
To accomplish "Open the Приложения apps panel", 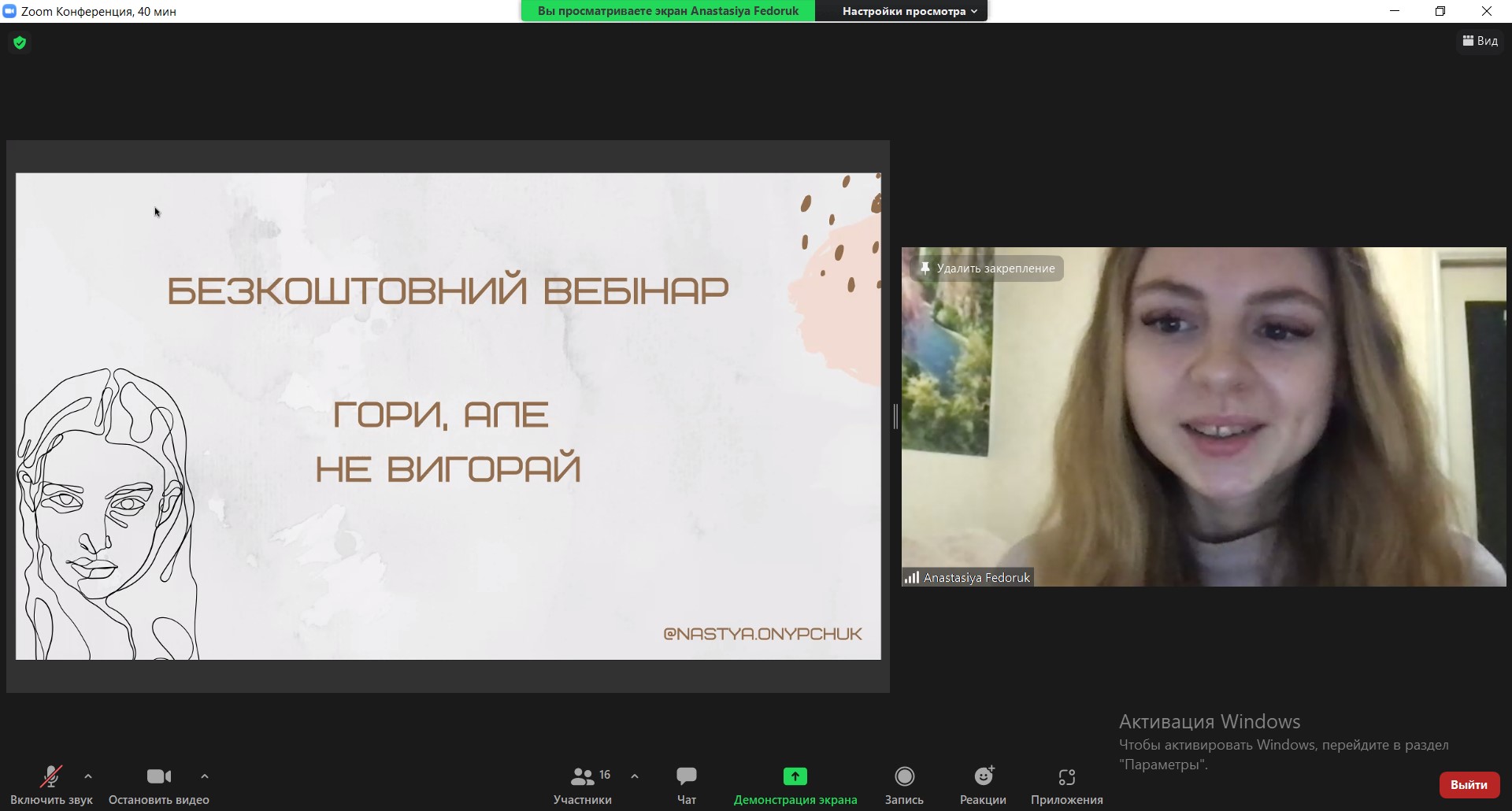I will click(x=1066, y=785).
